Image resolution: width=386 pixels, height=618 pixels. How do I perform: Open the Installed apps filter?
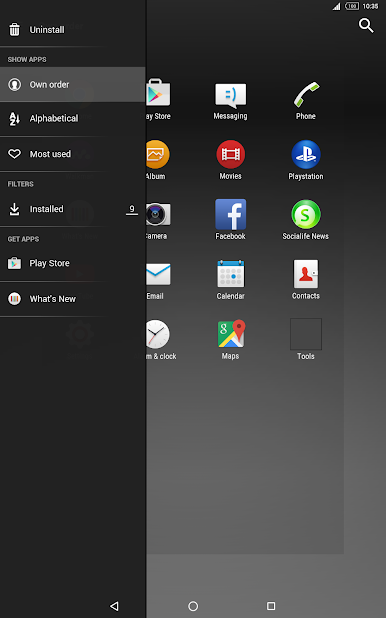73,209
